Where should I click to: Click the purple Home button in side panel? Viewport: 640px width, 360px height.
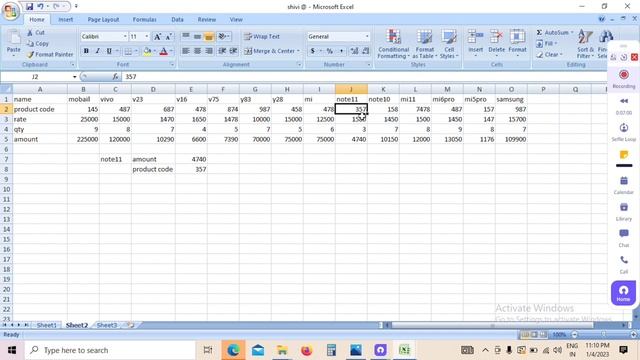[x=623, y=293]
